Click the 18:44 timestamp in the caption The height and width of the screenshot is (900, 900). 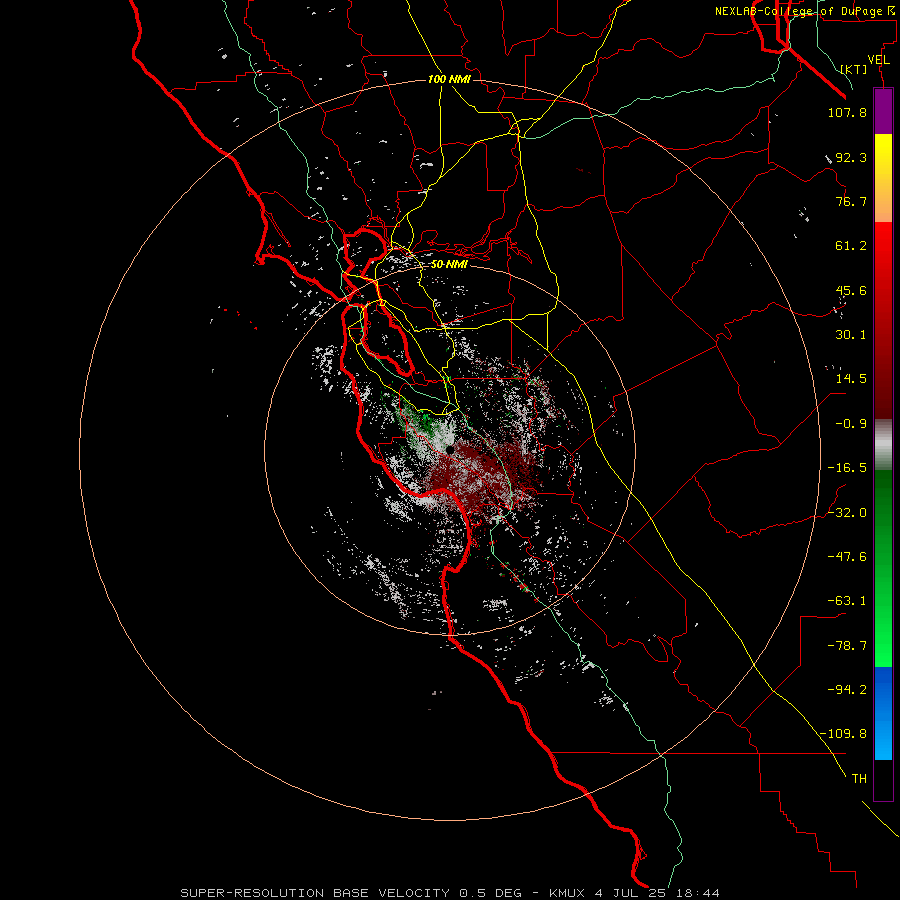coord(697,893)
